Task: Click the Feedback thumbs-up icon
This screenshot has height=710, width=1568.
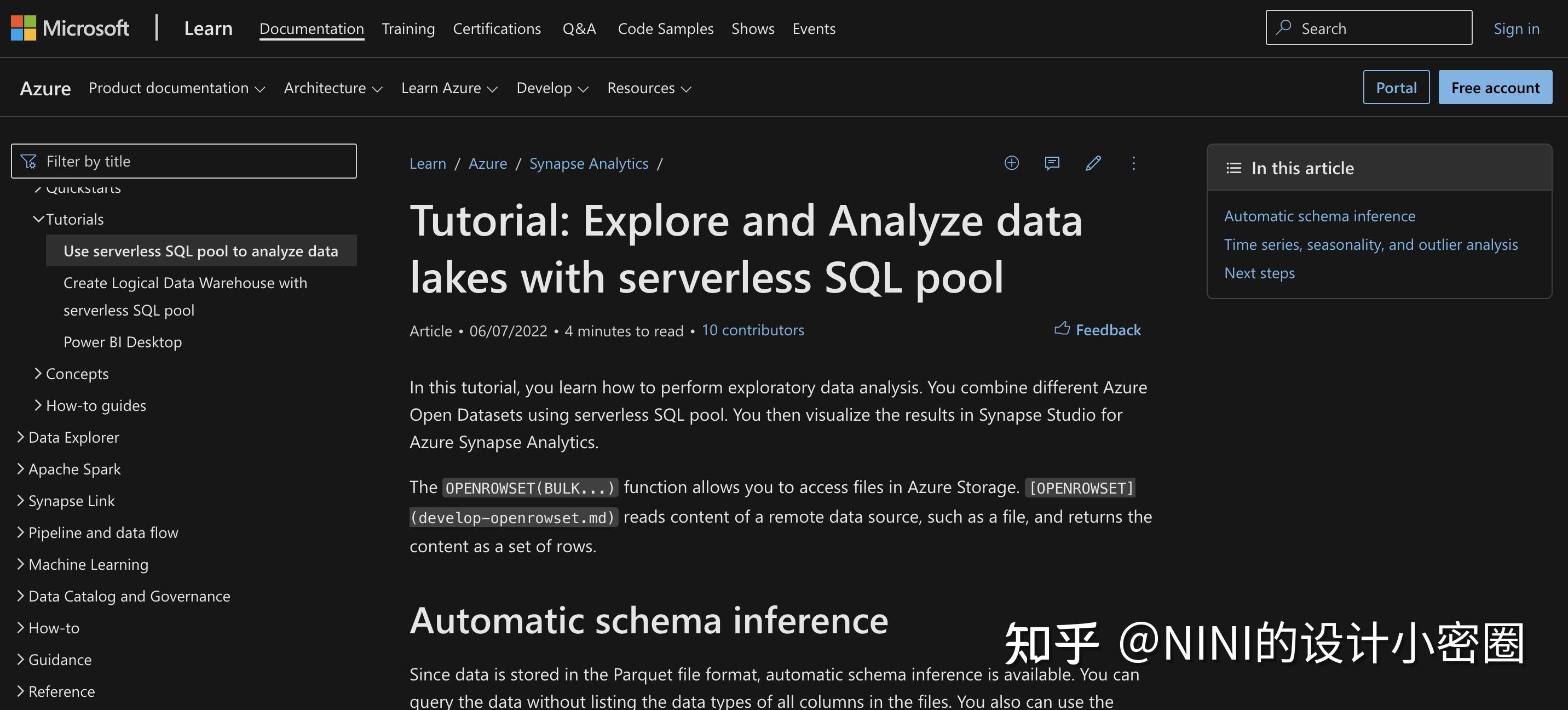Action: pos(1062,329)
